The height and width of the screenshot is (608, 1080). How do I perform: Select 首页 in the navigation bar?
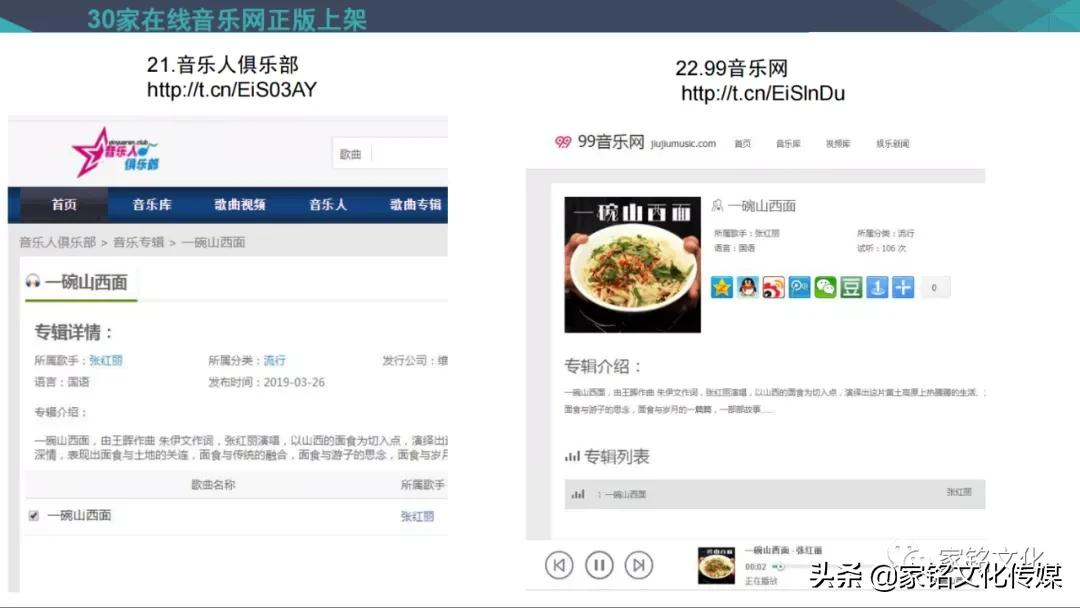point(64,204)
